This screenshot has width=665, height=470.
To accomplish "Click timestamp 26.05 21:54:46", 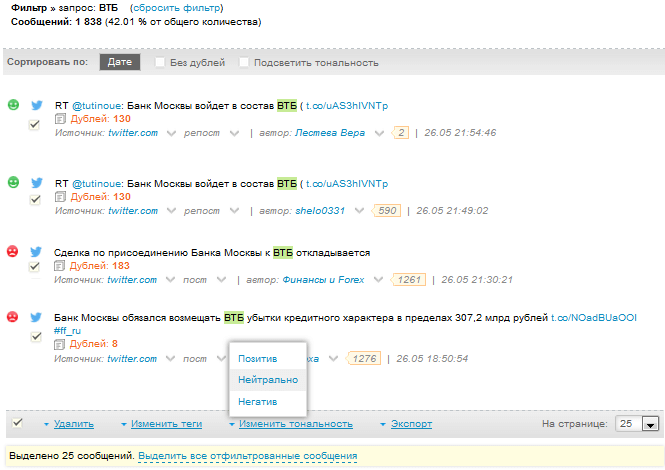I will [x=460, y=133].
